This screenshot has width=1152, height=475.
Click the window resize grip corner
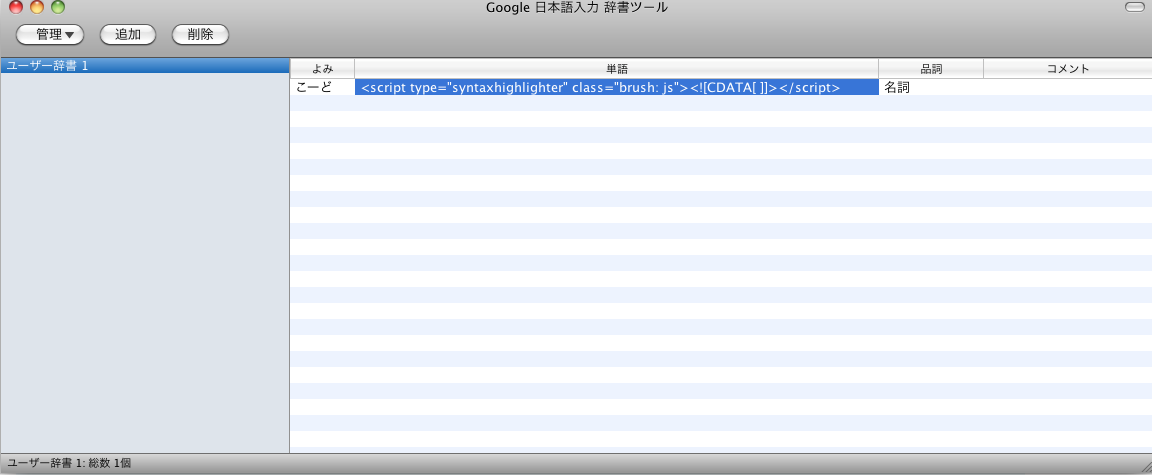[1145, 468]
